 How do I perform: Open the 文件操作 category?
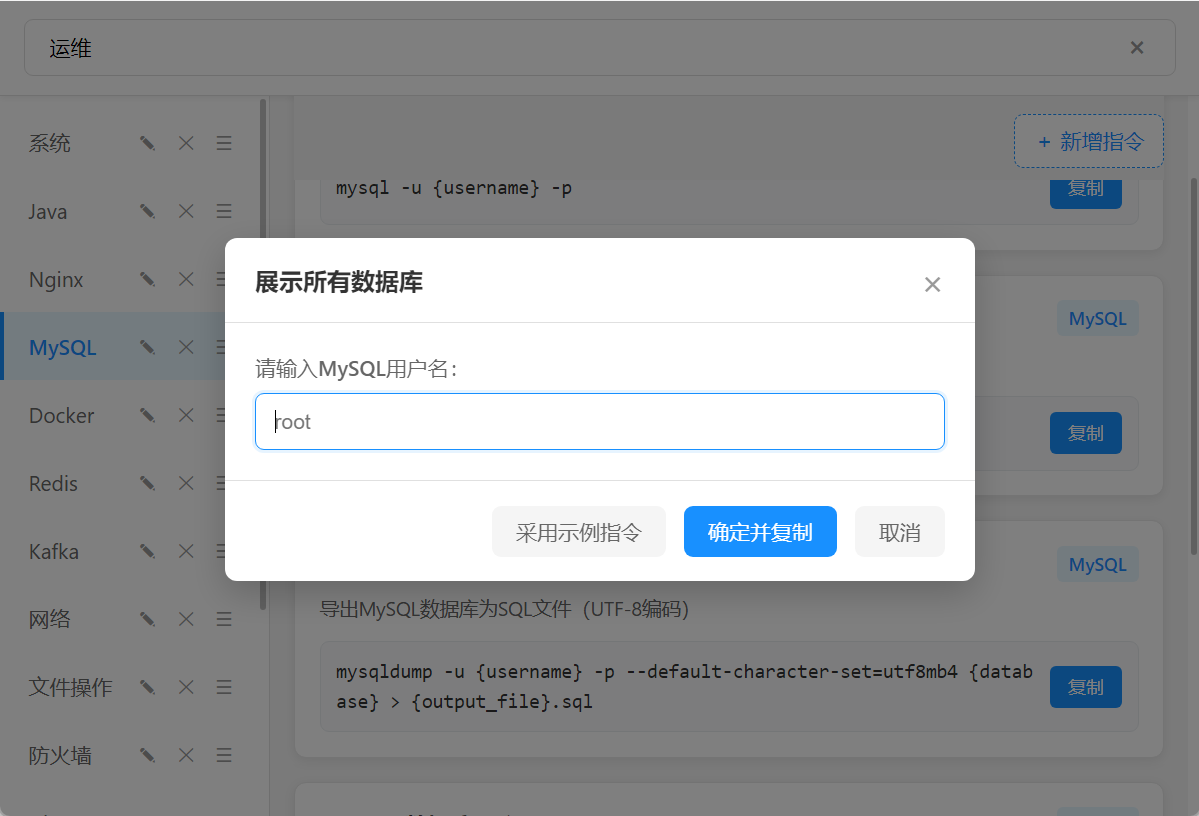(x=70, y=687)
